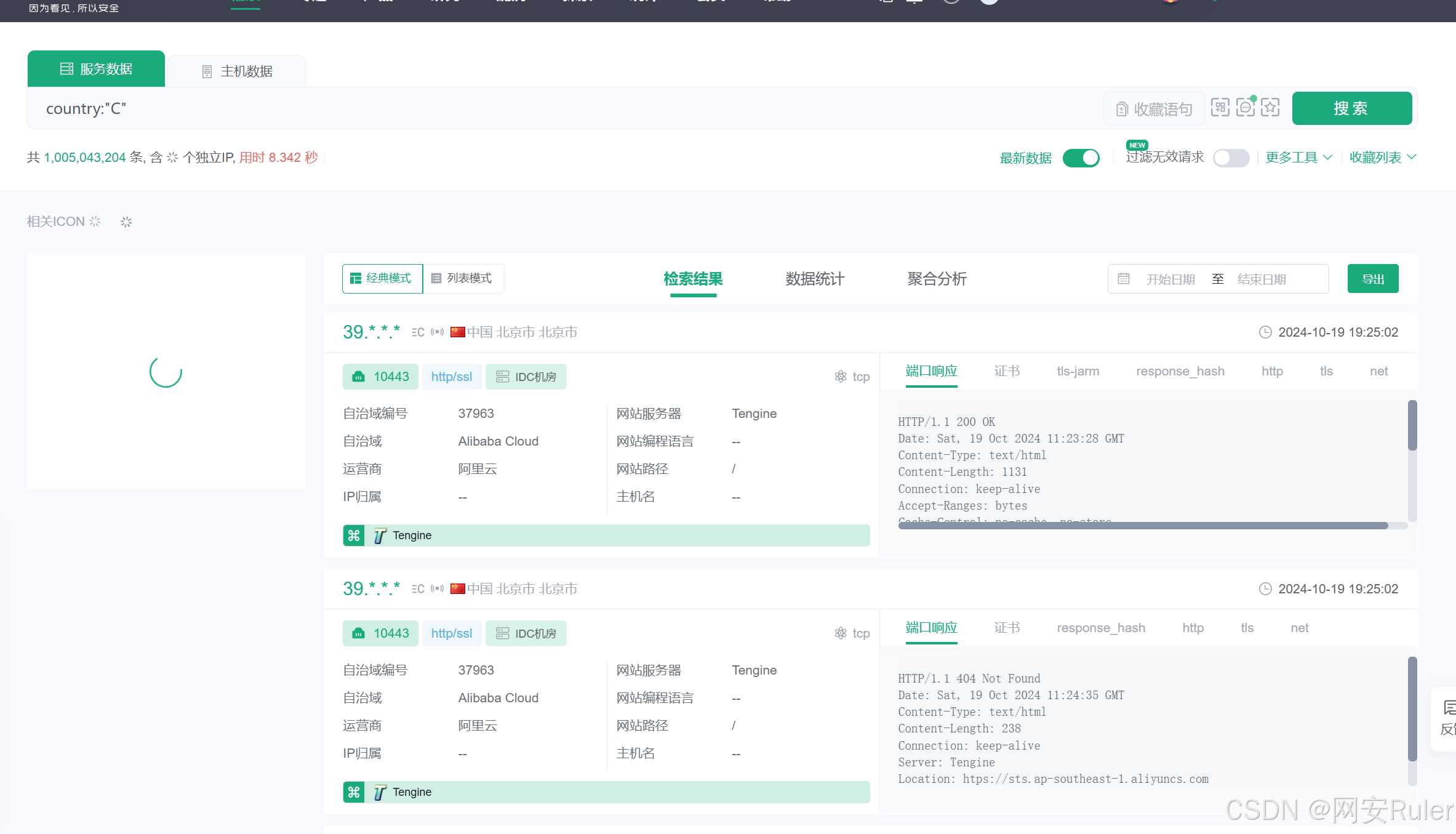Click the horizontal scrollbar in the first response panel
The image size is (1456, 834).
(1143, 526)
